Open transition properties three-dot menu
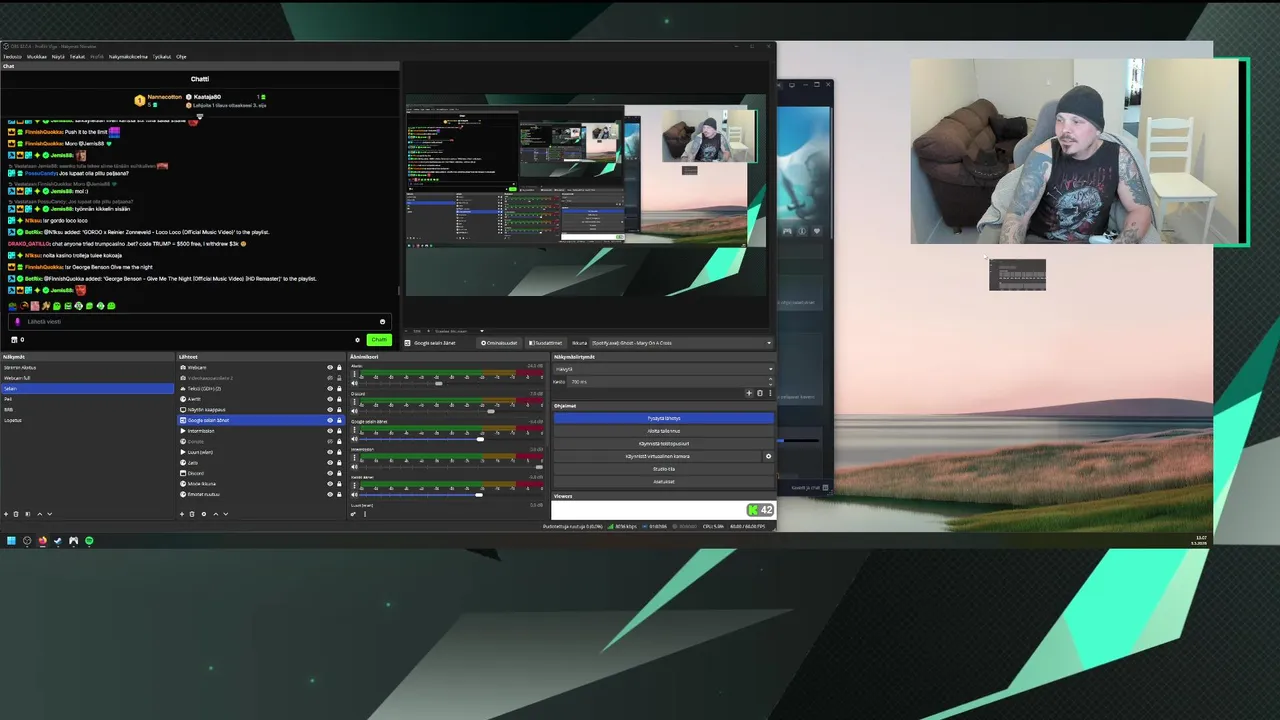 [x=770, y=393]
